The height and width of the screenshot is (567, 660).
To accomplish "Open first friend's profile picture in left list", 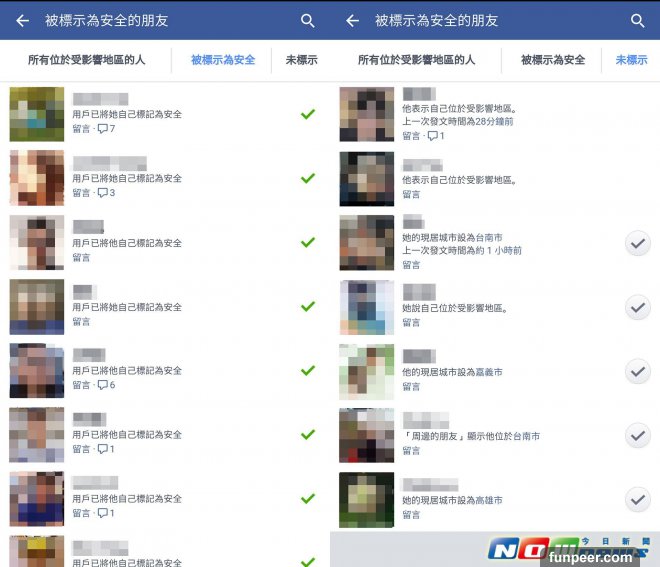I will (37, 114).
